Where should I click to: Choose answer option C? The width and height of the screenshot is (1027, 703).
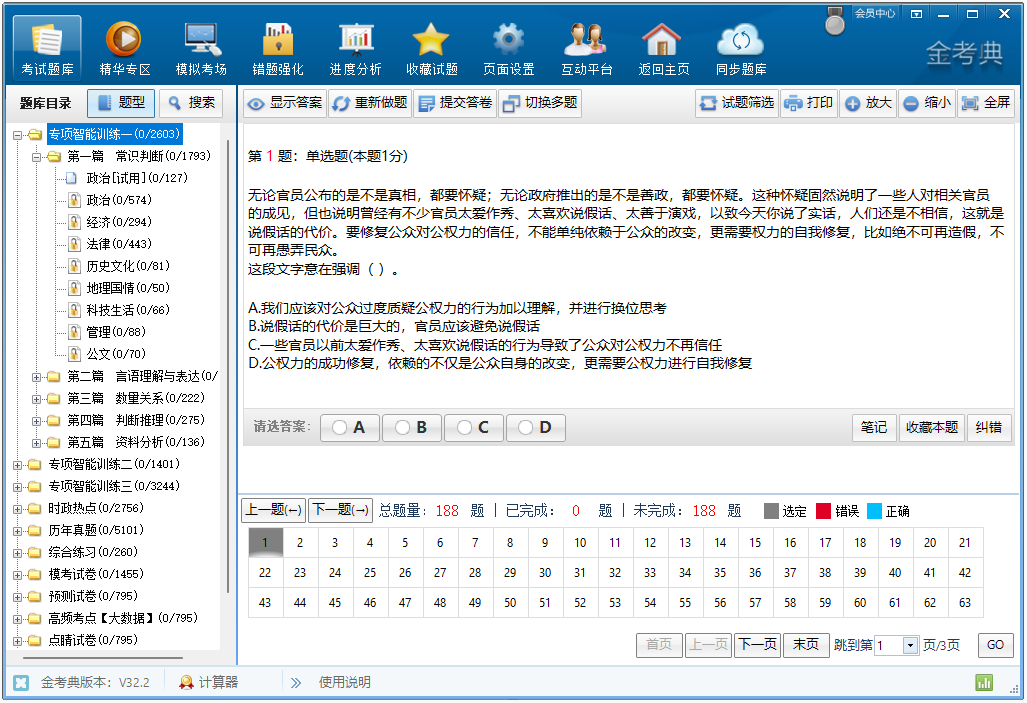(x=473, y=428)
